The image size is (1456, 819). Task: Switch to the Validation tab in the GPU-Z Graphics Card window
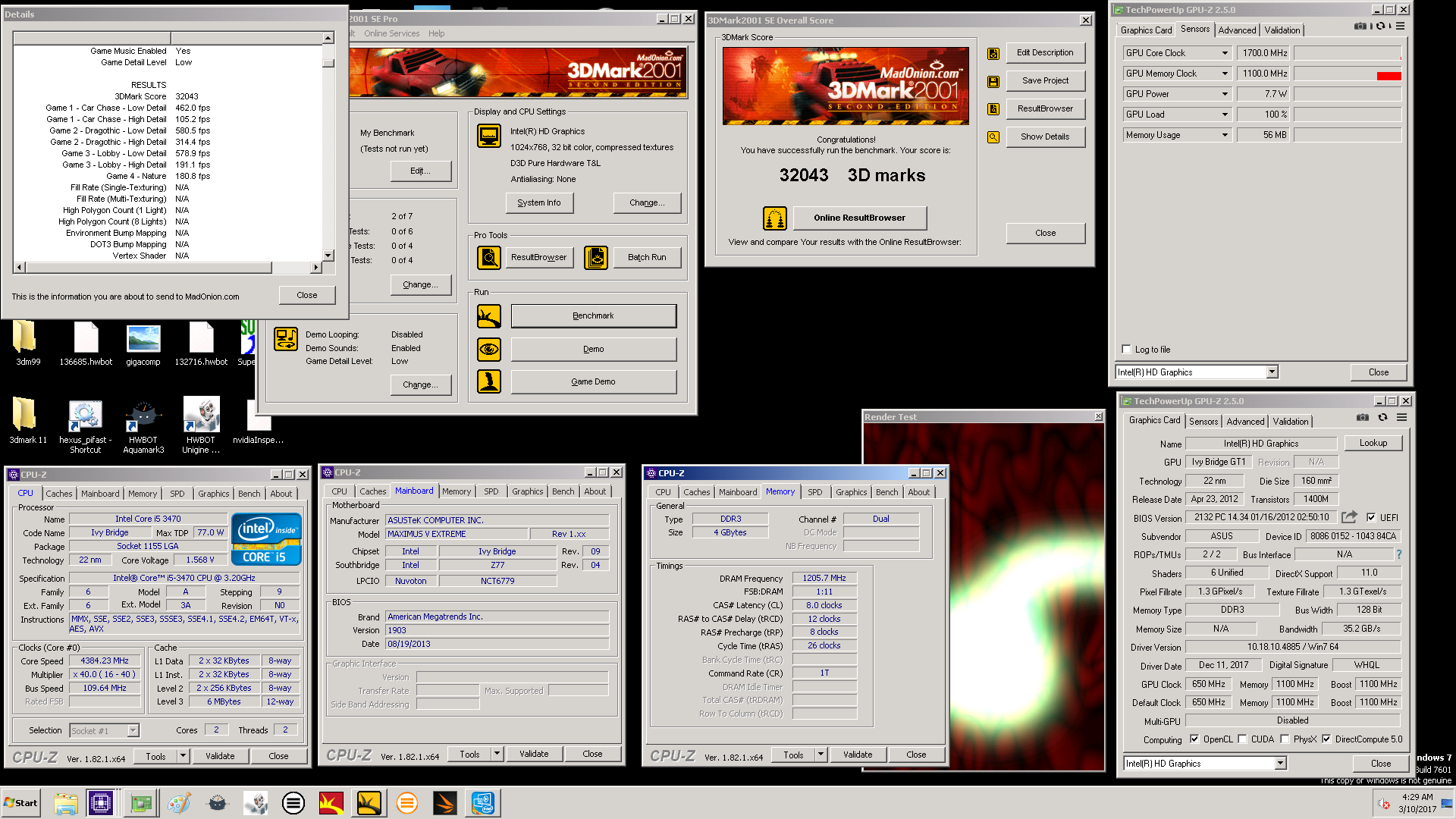coord(1290,422)
